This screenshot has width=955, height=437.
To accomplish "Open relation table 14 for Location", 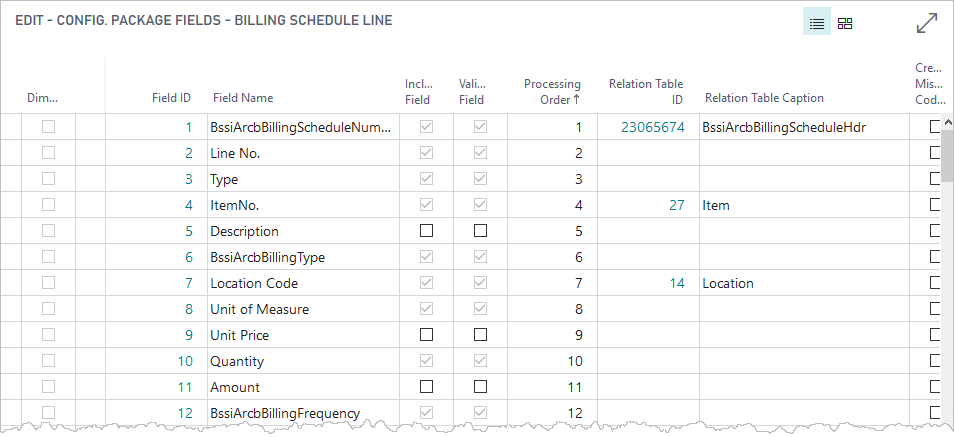I will pos(677,283).
